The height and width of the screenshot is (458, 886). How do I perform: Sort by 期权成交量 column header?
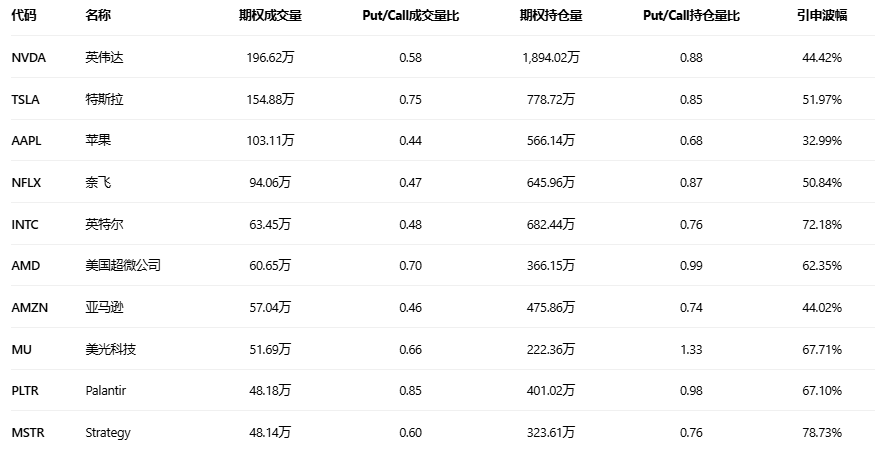pos(270,16)
